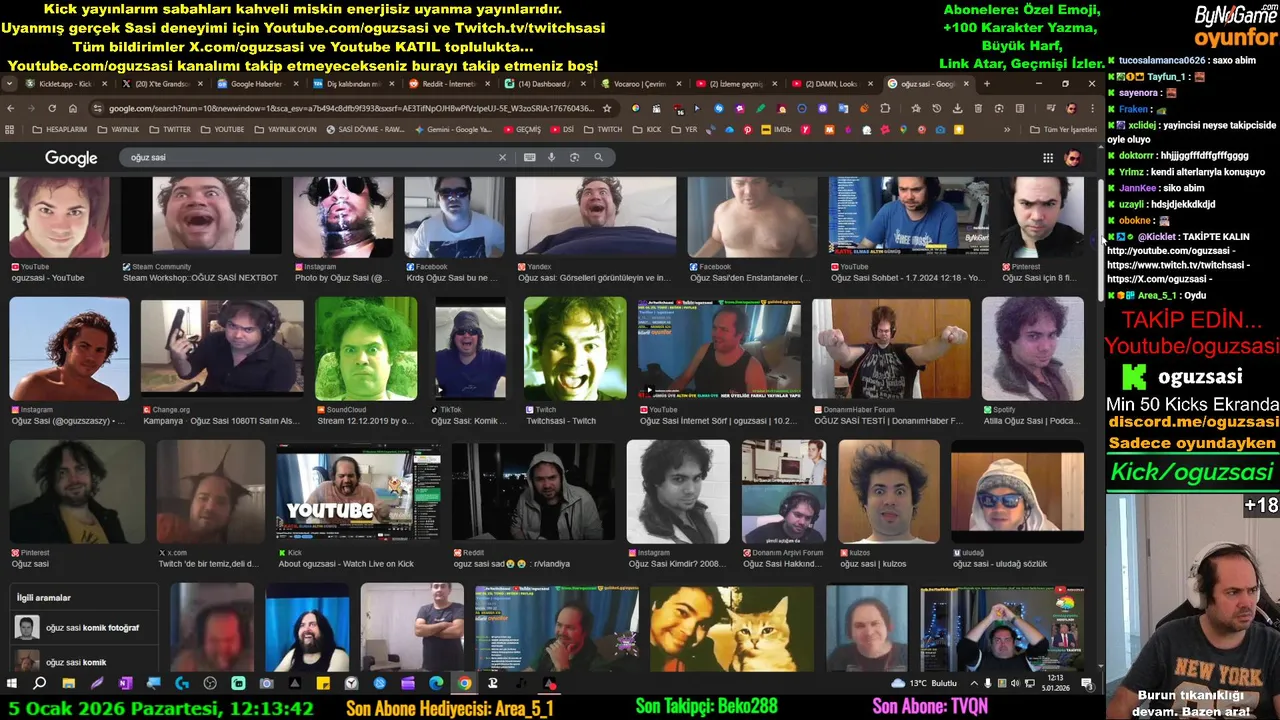
Task: Open the on-screen keyboard in search box
Action: pyautogui.click(x=529, y=157)
